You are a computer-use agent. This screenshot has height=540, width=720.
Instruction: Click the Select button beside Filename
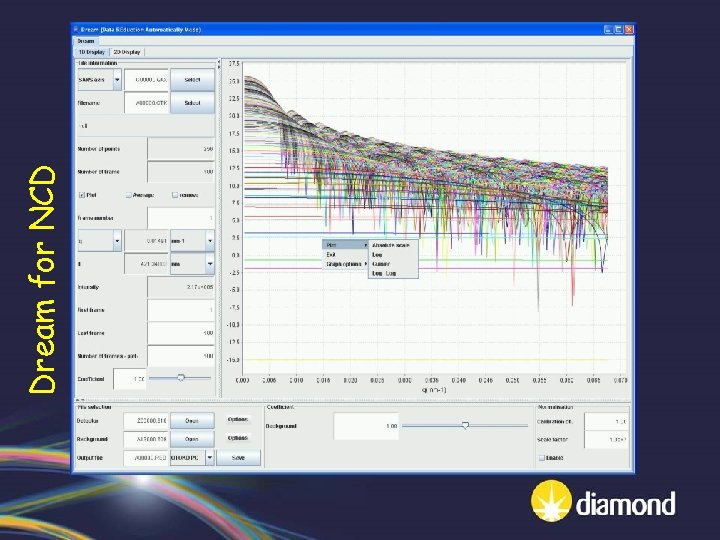pyautogui.click(x=192, y=102)
